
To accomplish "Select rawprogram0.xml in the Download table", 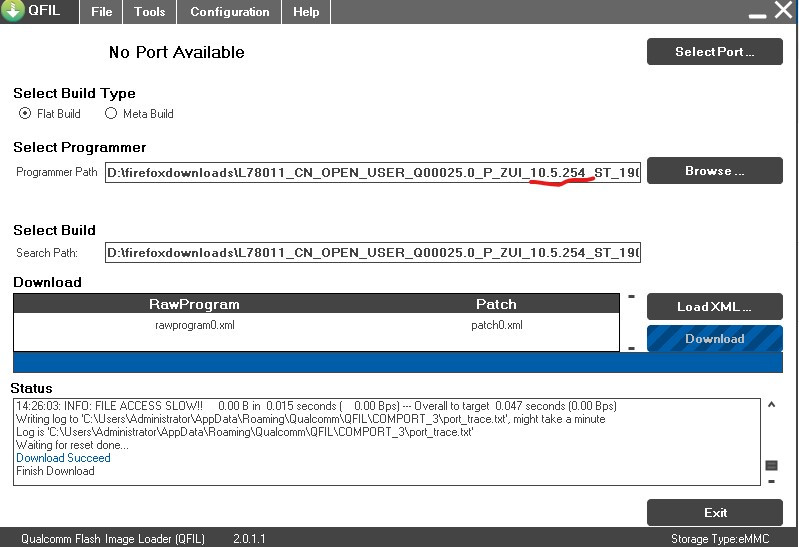I will click(x=194, y=325).
